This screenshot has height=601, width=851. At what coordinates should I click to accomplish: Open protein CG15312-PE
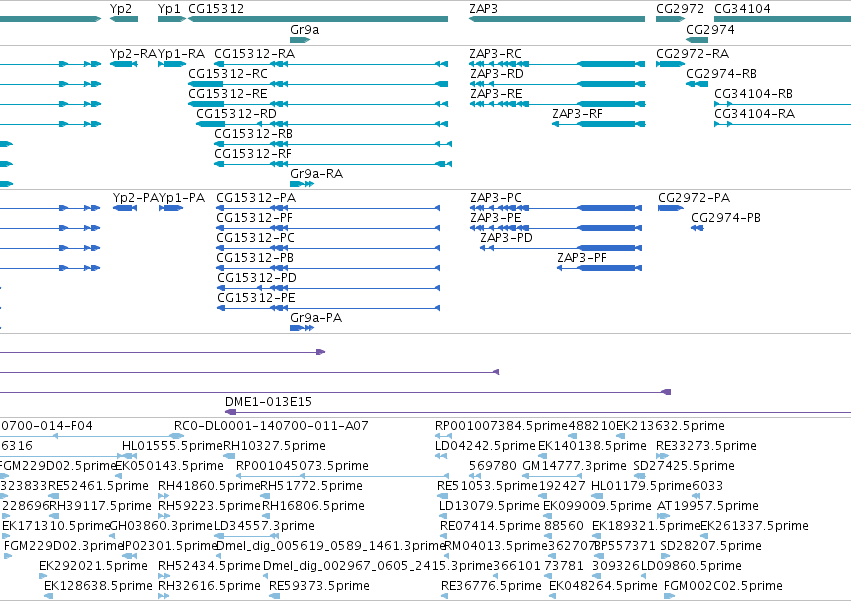click(256, 299)
